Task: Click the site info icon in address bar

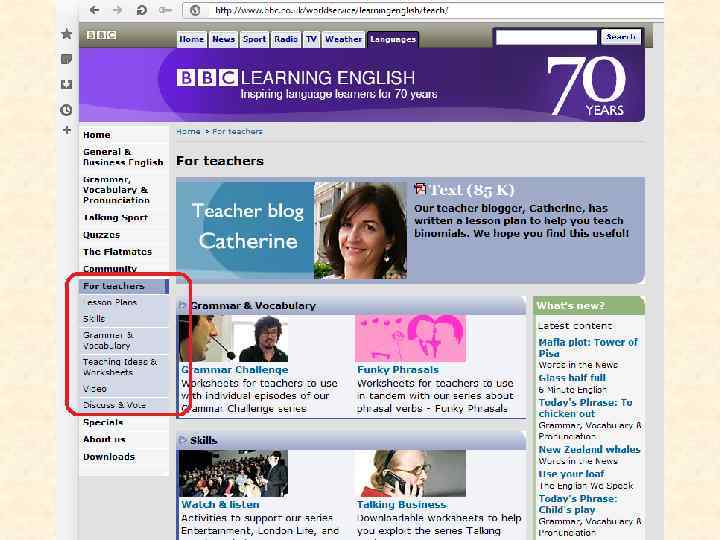Action: 195,10
